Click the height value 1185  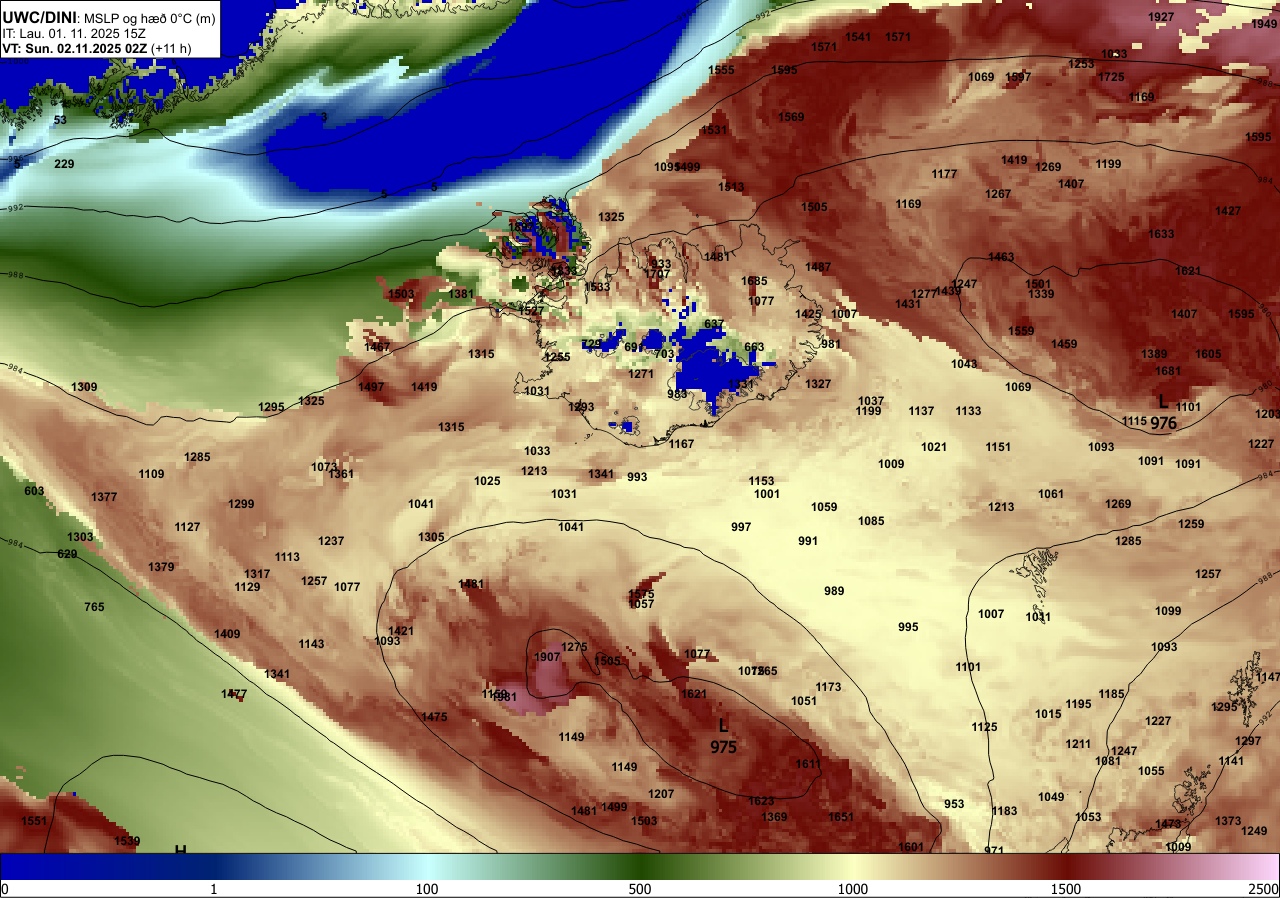point(1111,694)
